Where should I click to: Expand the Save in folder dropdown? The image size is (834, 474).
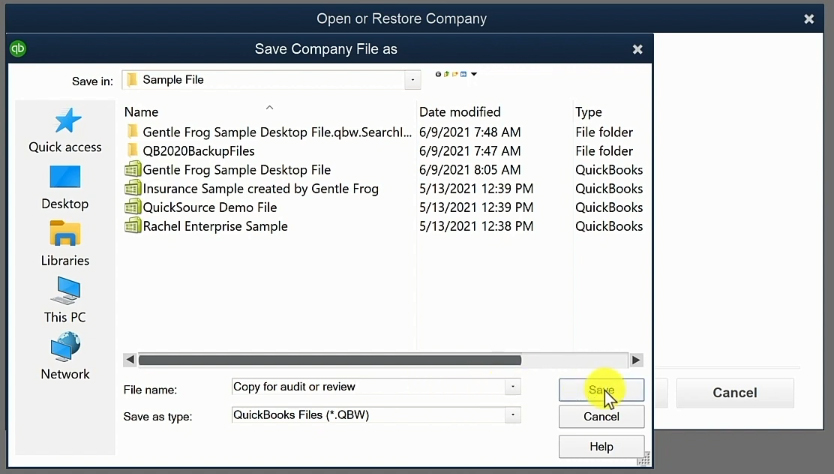pyautogui.click(x=412, y=80)
